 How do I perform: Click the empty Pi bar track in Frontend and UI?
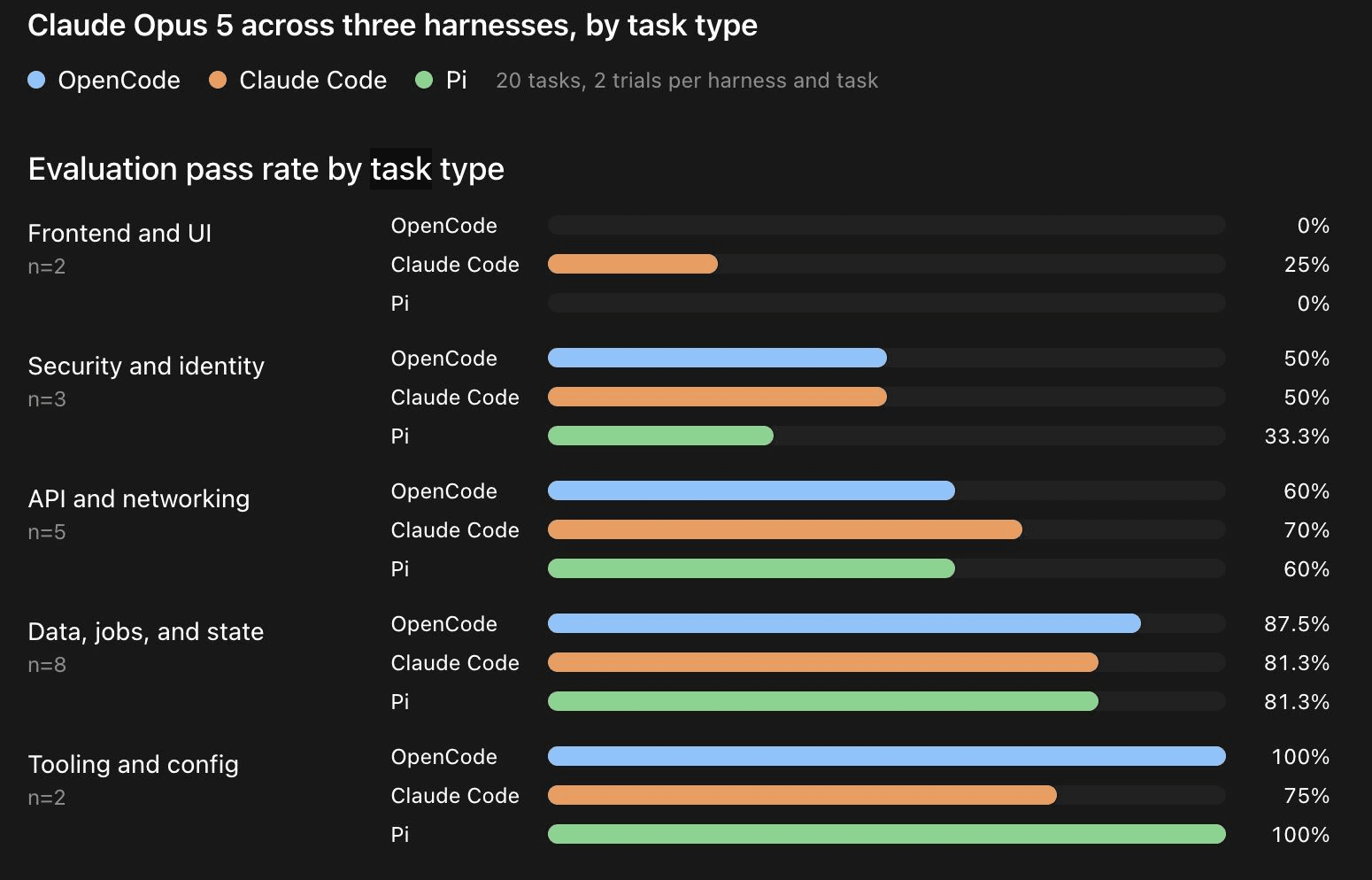pyautogui.click(x=886, y=303)
